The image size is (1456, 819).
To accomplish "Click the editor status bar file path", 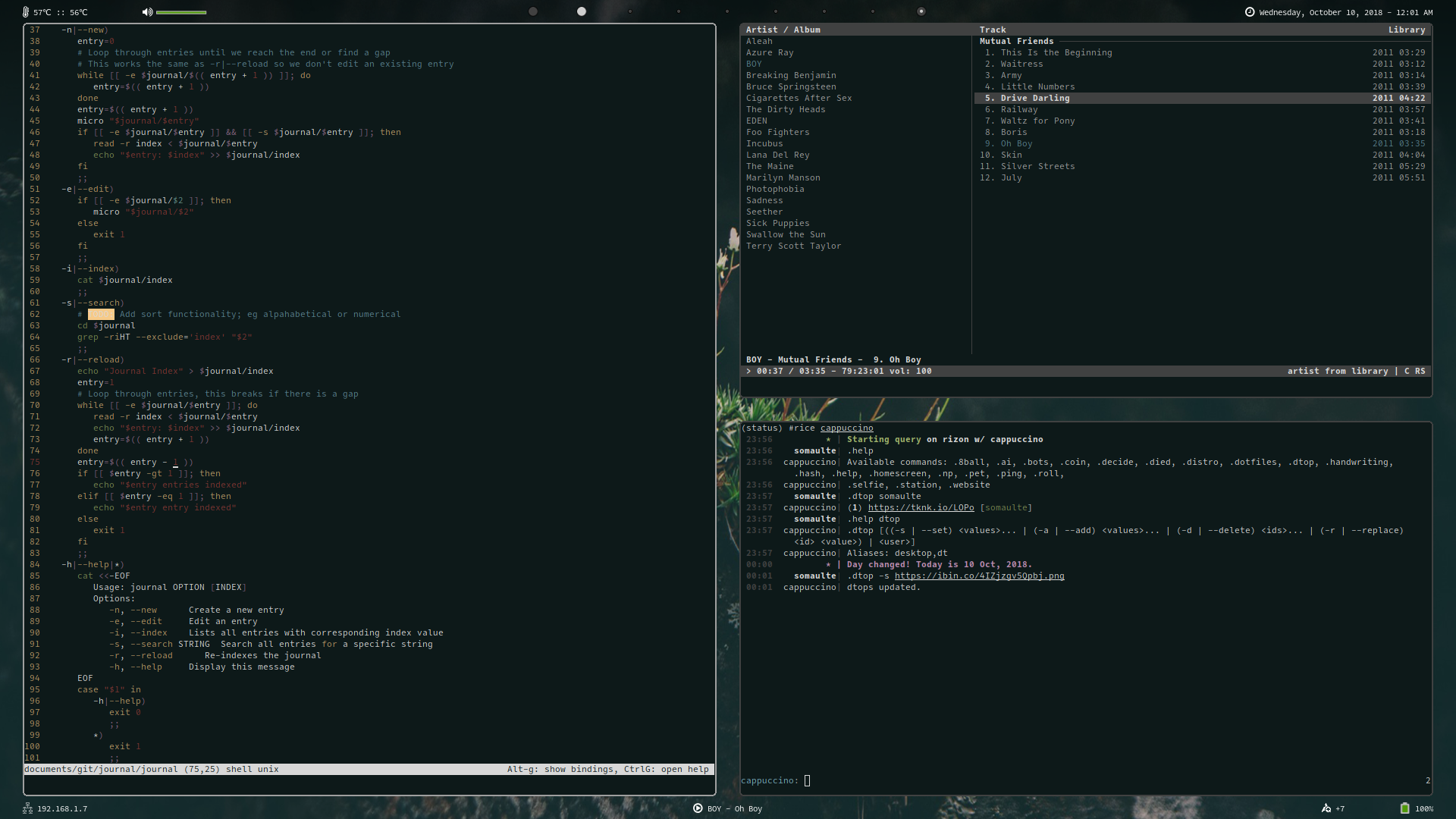I will 101,770.
